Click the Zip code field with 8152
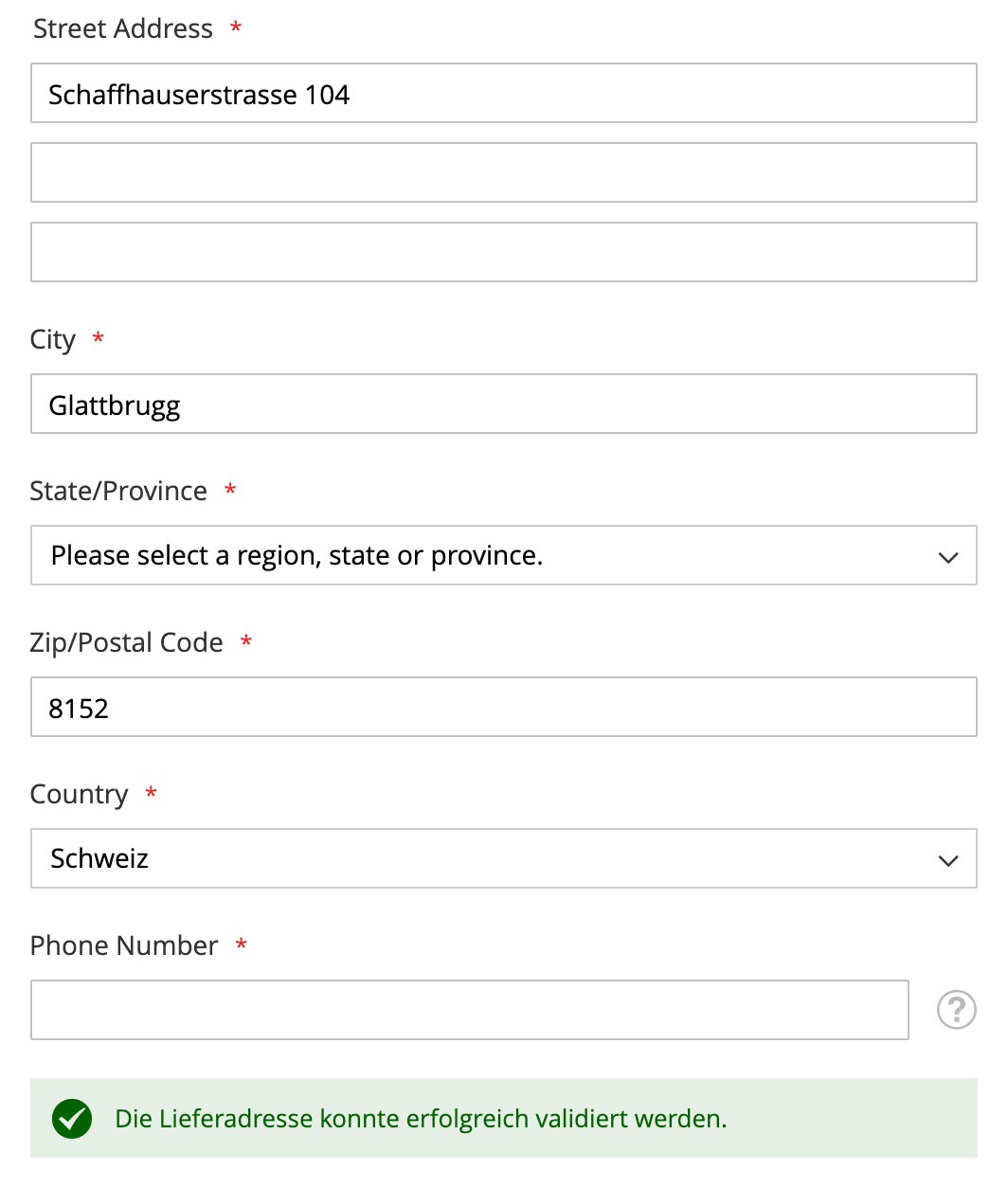 504,707
